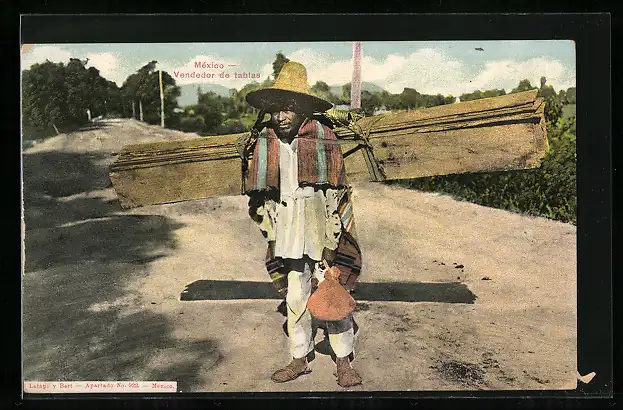Click the notch on the postcard's bottom-right edge

click(586, 377)
